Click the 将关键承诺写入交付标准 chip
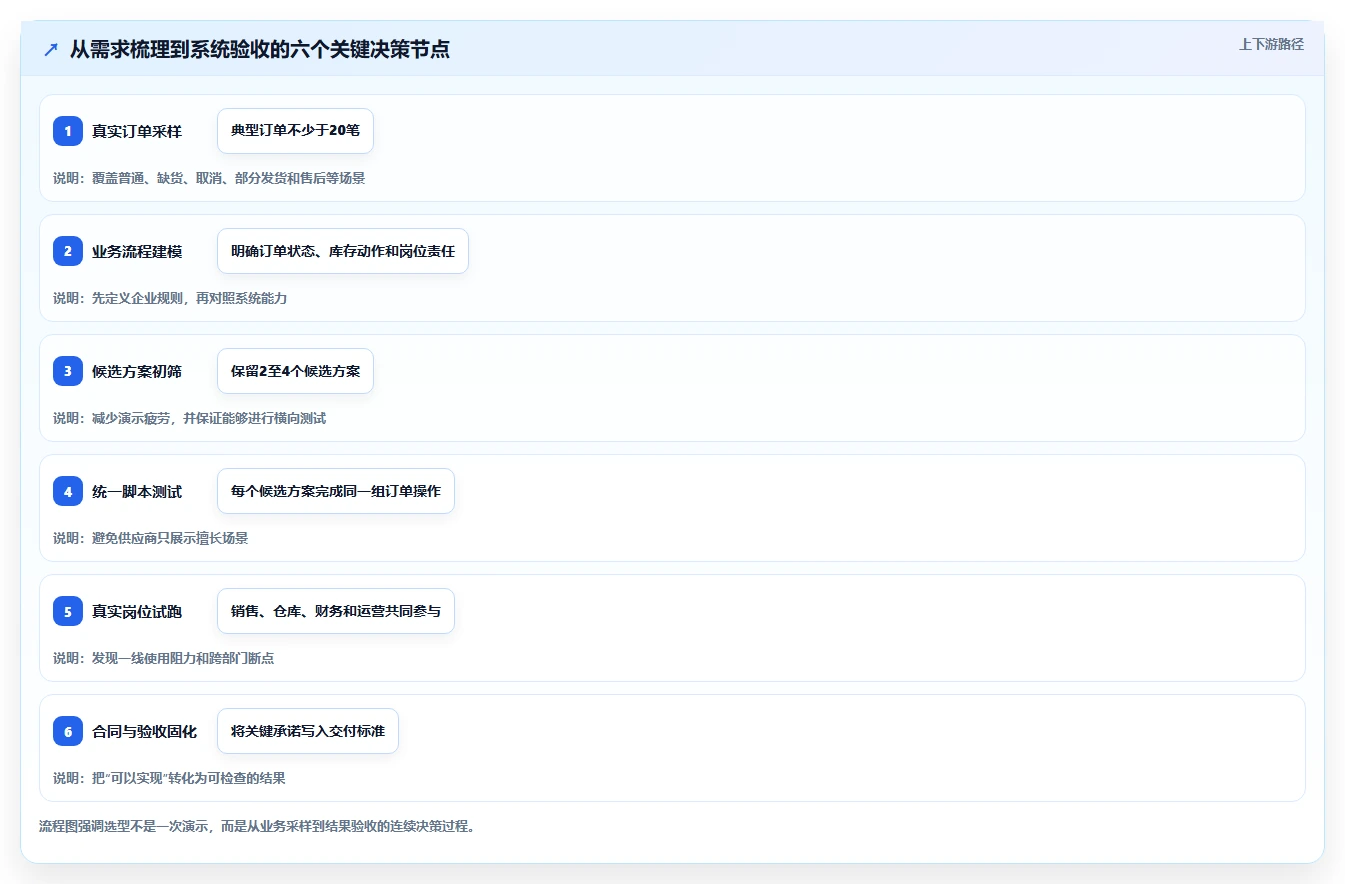Screen dimensions: 1345x884 coord(308,731)
